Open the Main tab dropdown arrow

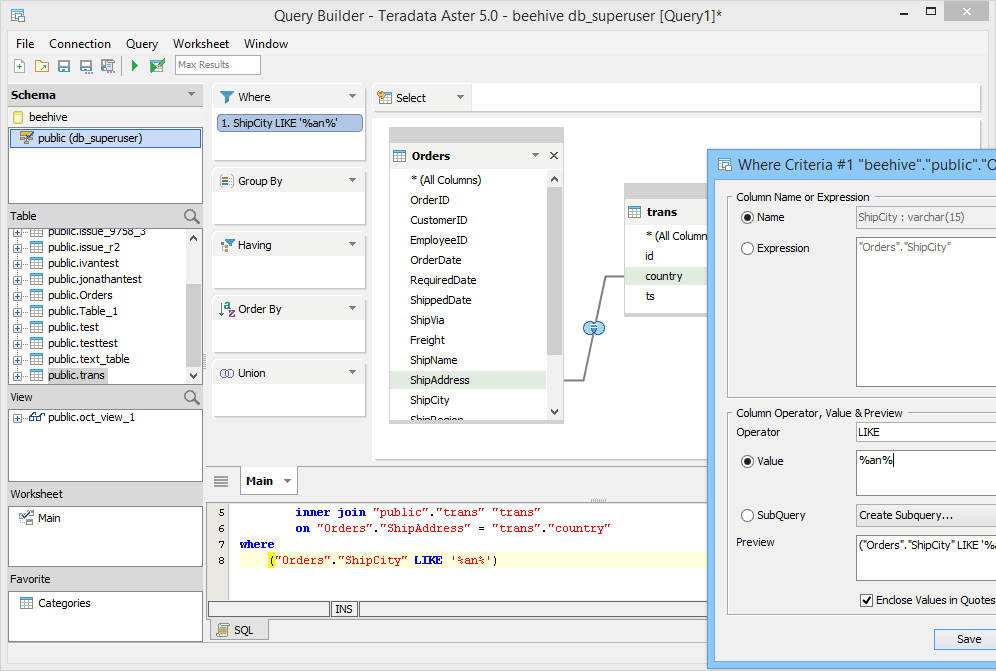pos(288,481)
